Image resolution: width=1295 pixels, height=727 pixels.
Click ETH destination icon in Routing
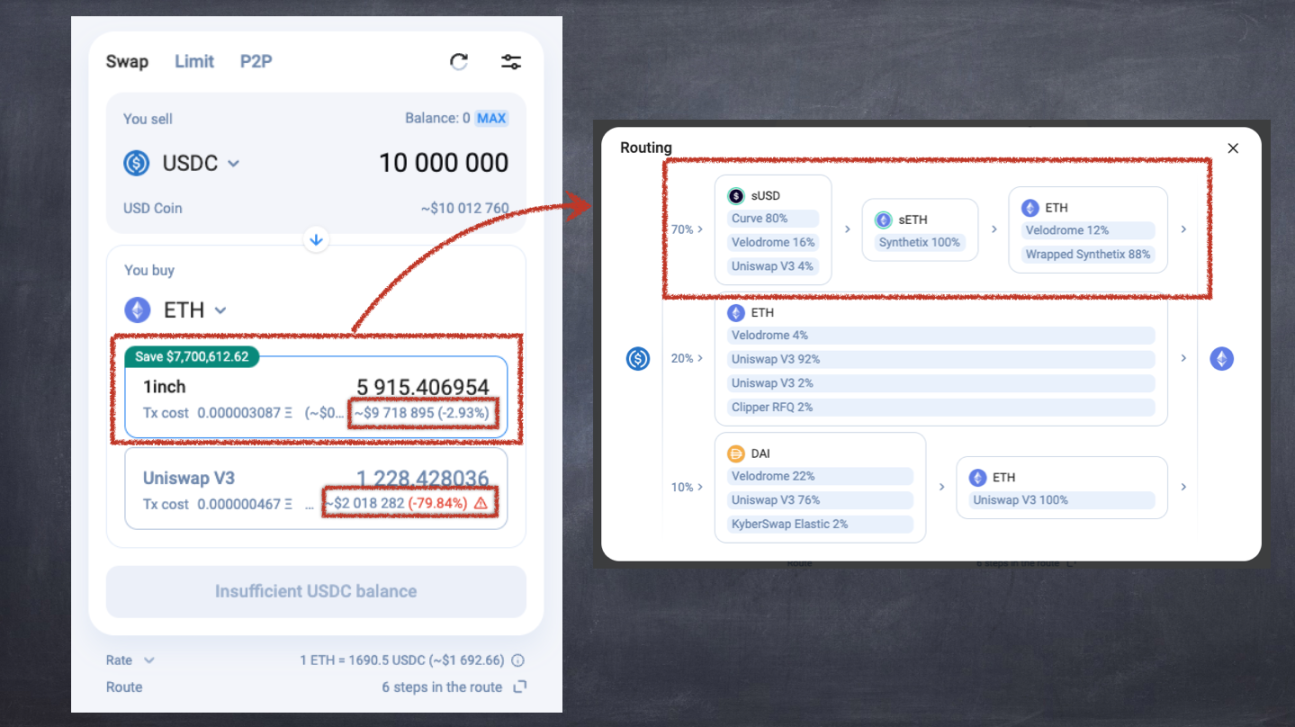[1222, 358]
